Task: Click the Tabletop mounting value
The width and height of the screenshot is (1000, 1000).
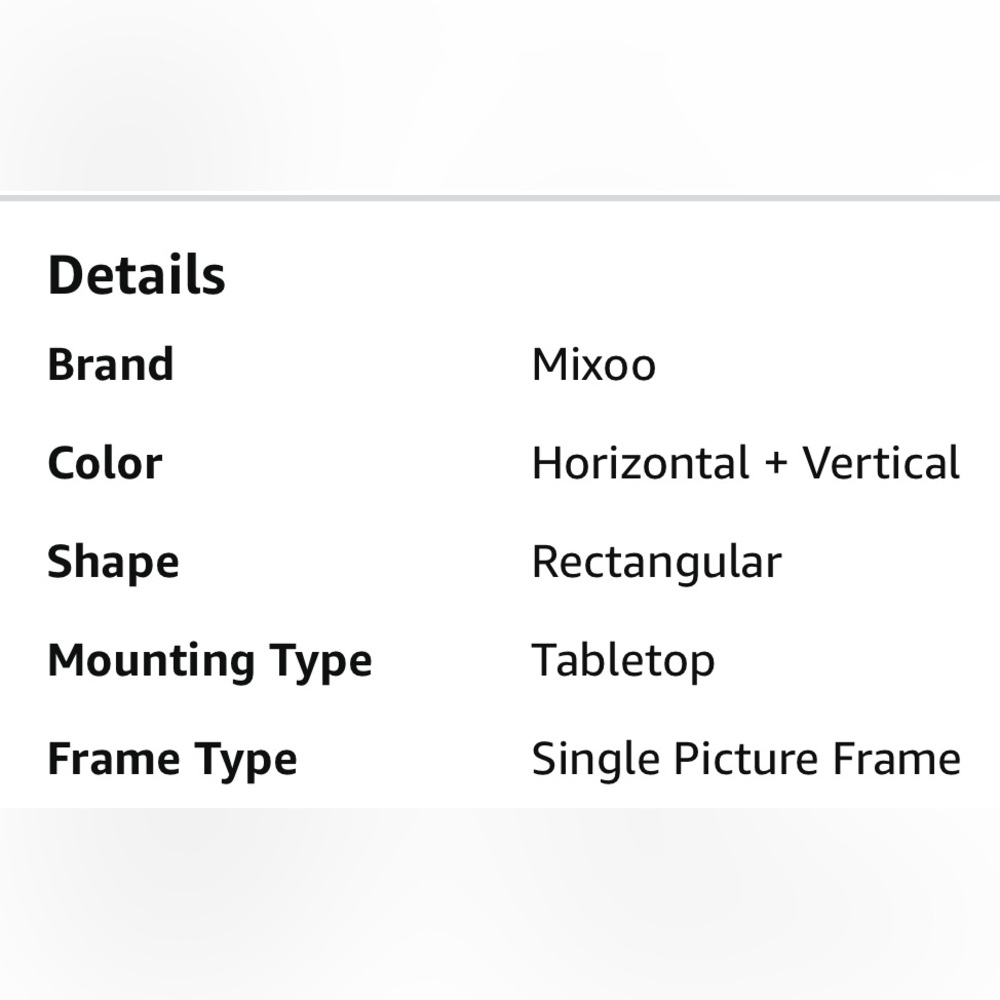Action: pos(623,661)
